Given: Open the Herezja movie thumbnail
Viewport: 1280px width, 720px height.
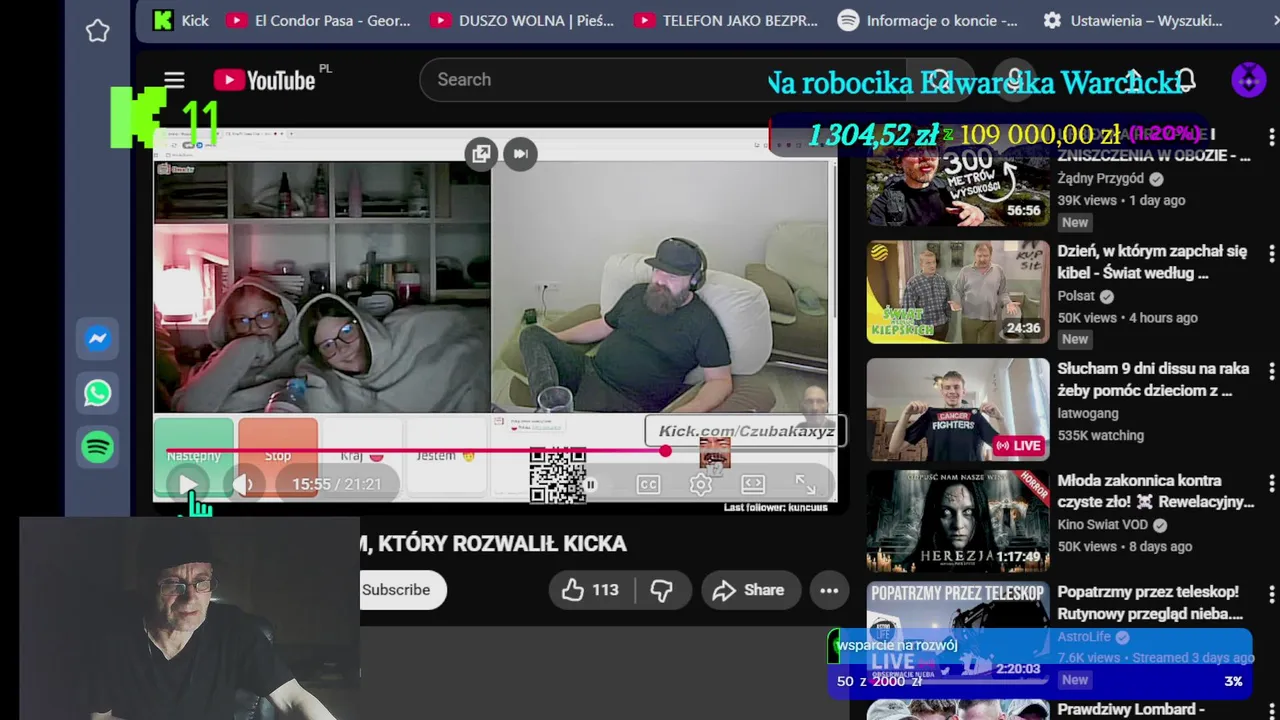Looking at the screenshot, I should point(958,522).
